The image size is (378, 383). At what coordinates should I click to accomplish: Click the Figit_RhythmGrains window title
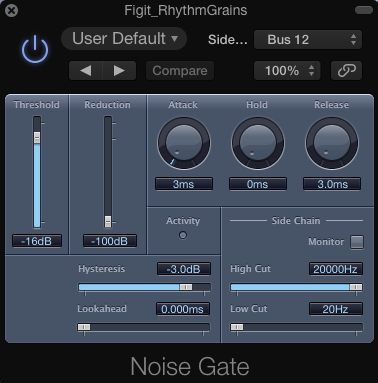[x=186, y=10]
